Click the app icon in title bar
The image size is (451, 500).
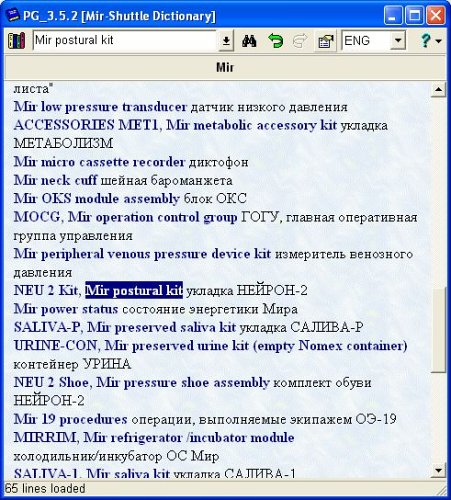pos(12,16)
